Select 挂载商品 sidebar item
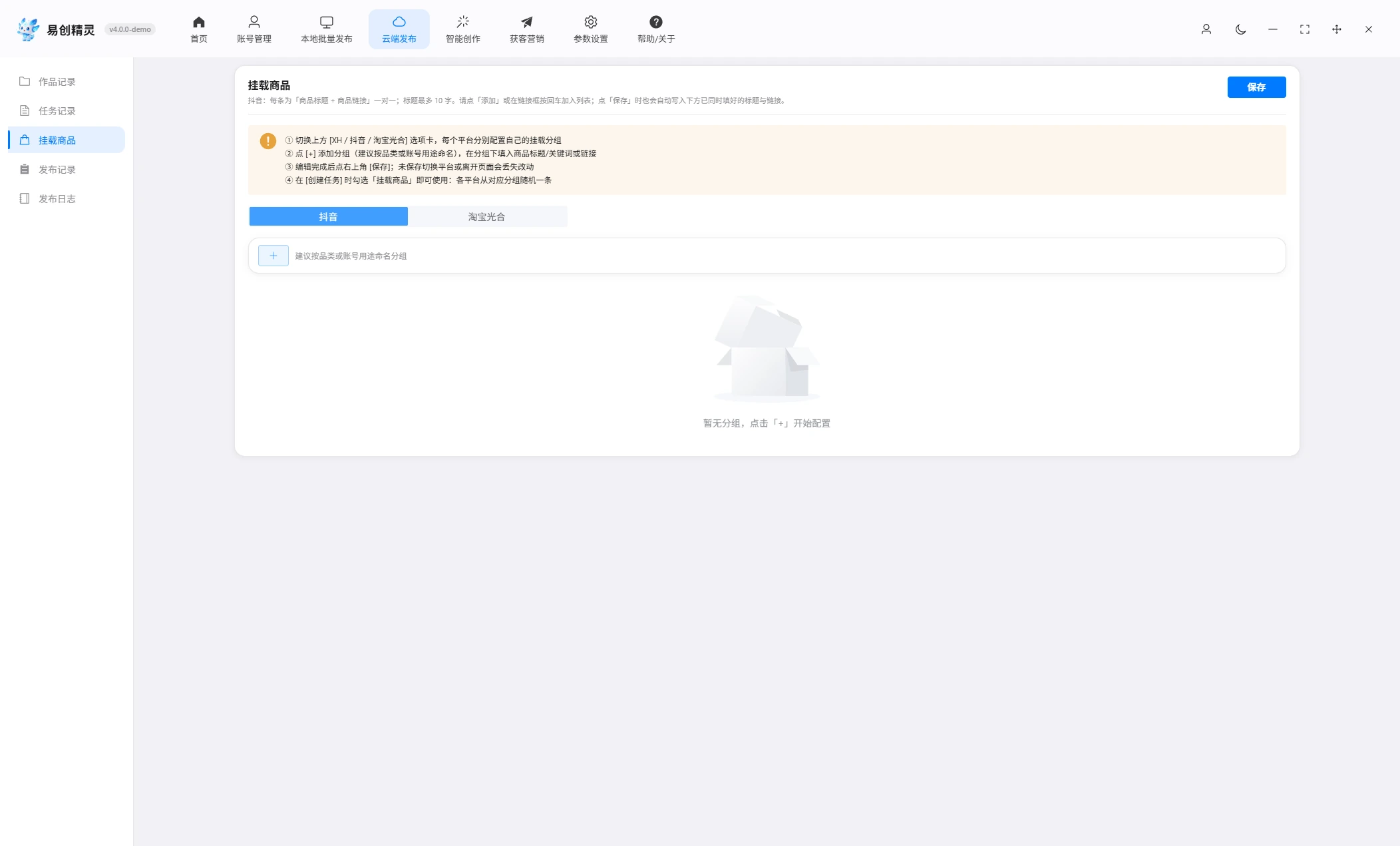1400x846 pixels. click(x=67, y=140)
